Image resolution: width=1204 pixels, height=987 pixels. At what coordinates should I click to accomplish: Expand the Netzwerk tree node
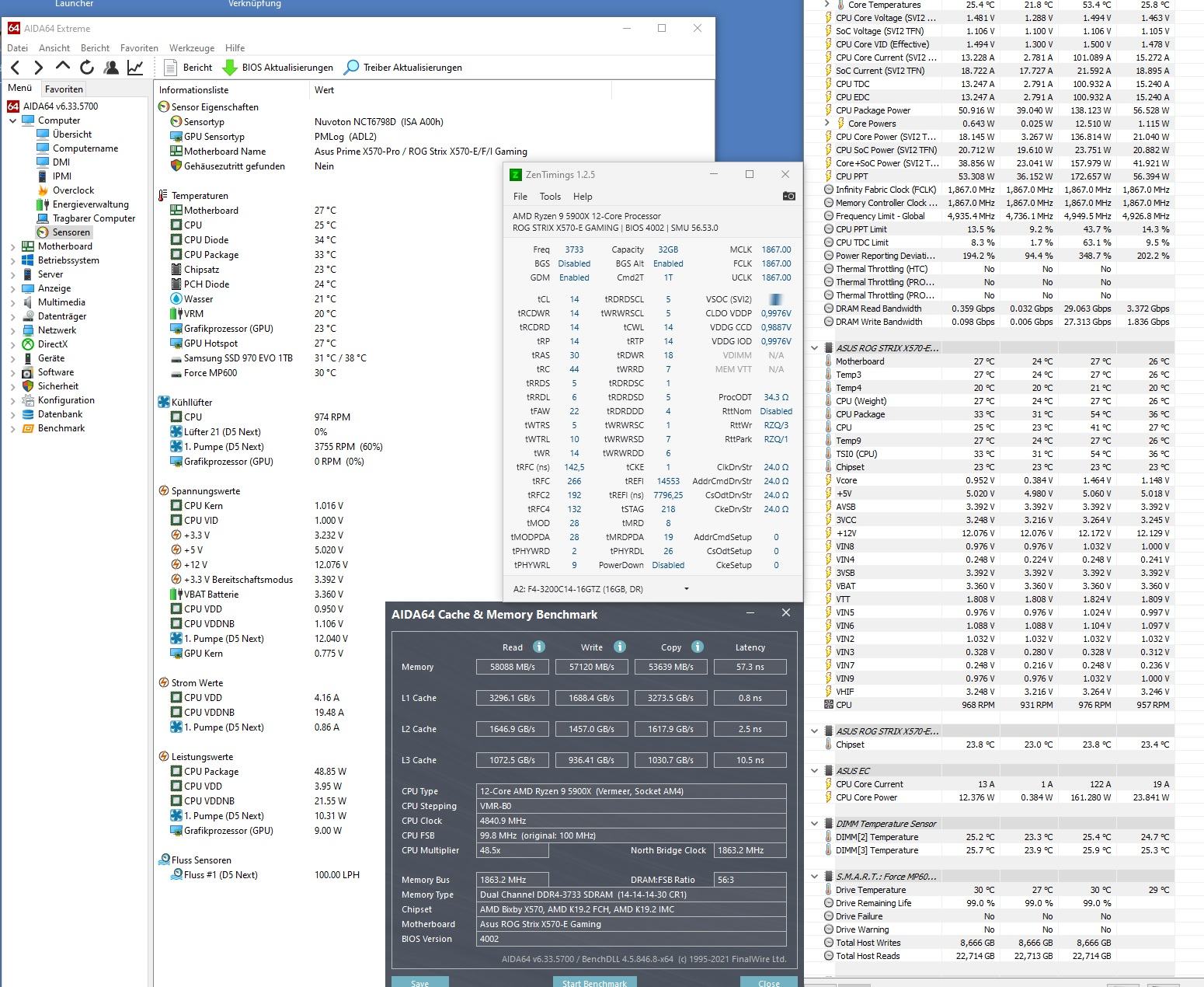point(12,330)
